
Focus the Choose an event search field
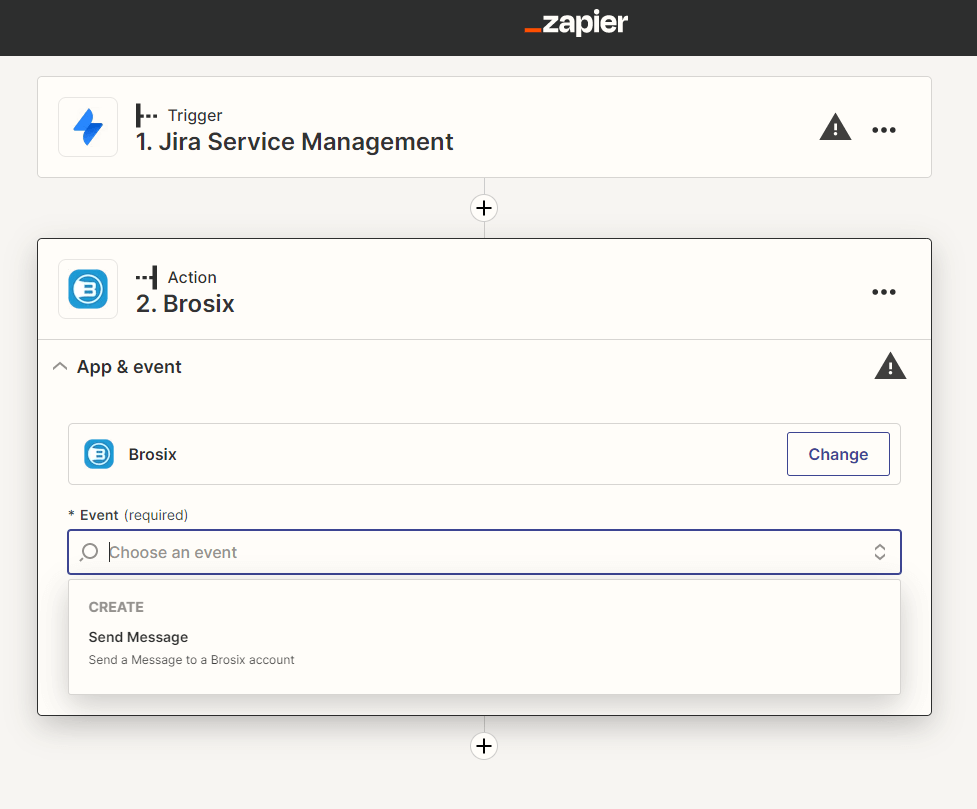[x=484, y=552]
